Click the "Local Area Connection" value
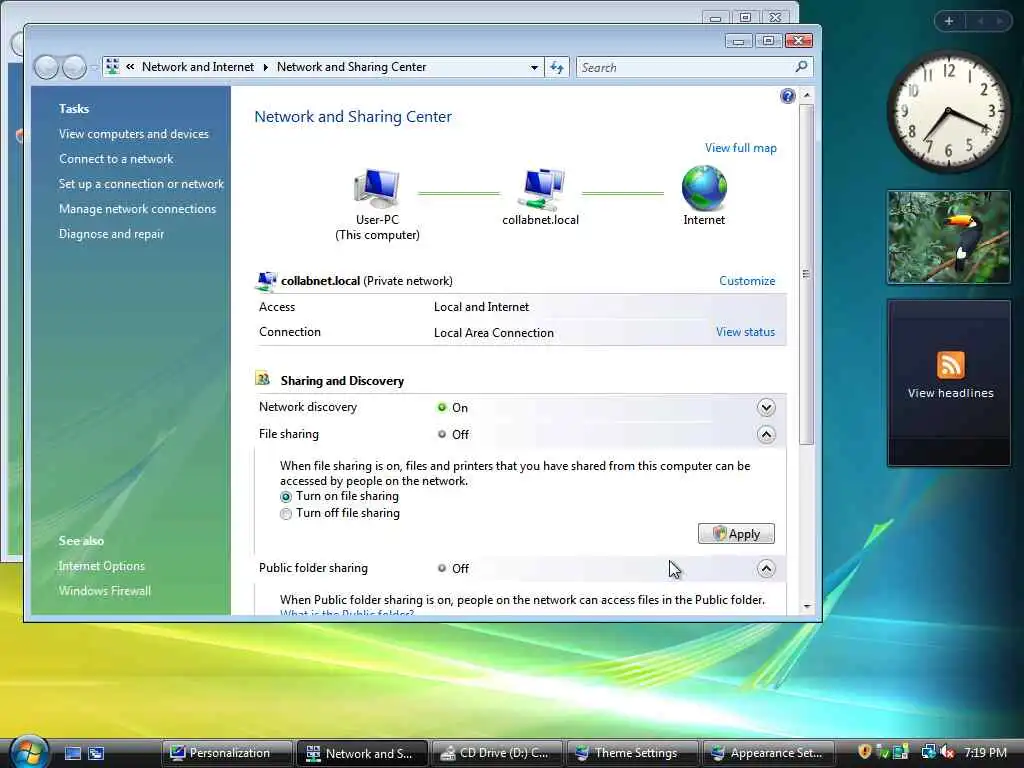This screenshot has width=1024, height=768. pos(494,332)
